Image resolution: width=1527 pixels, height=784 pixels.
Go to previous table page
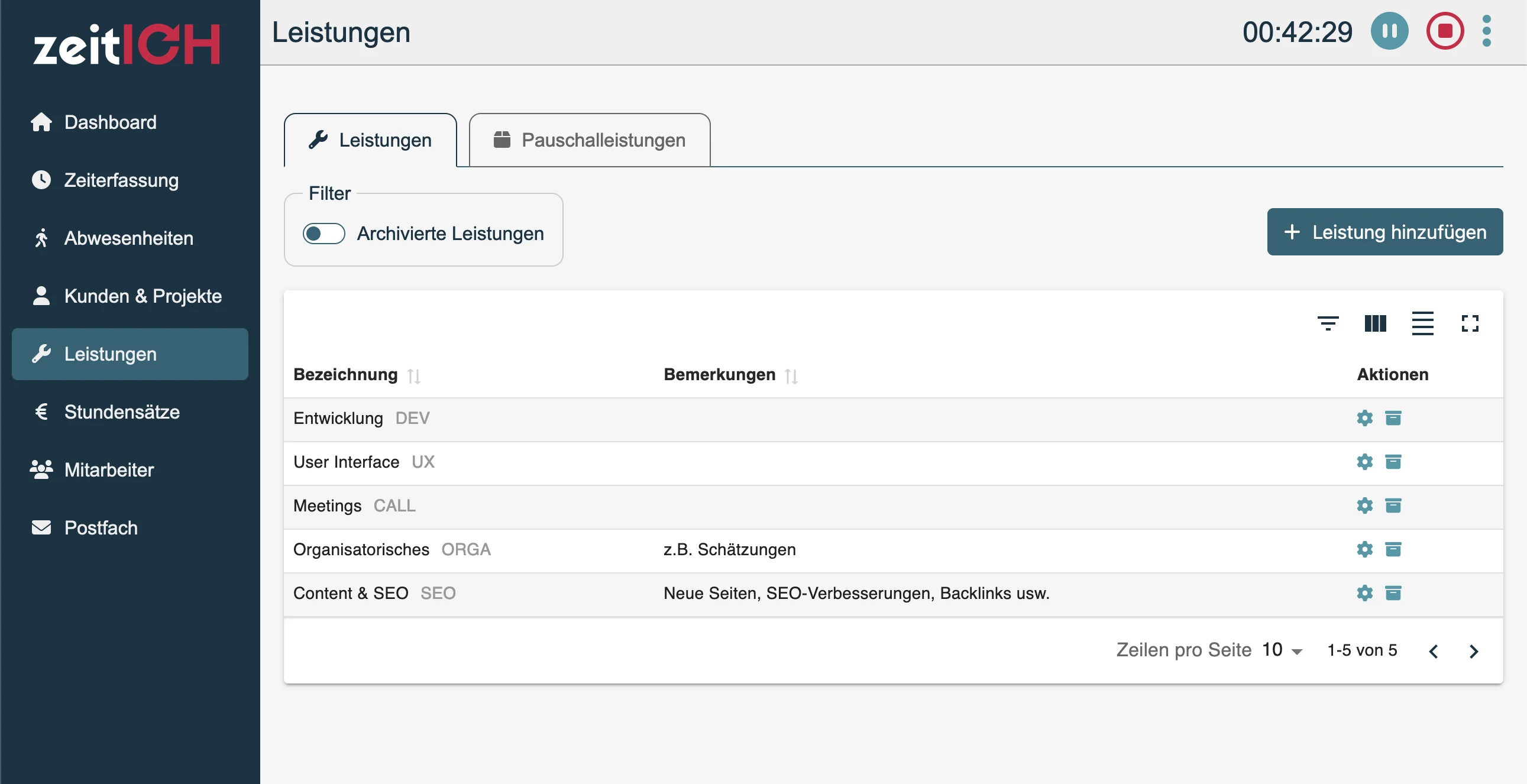(x=1434, y=652)
